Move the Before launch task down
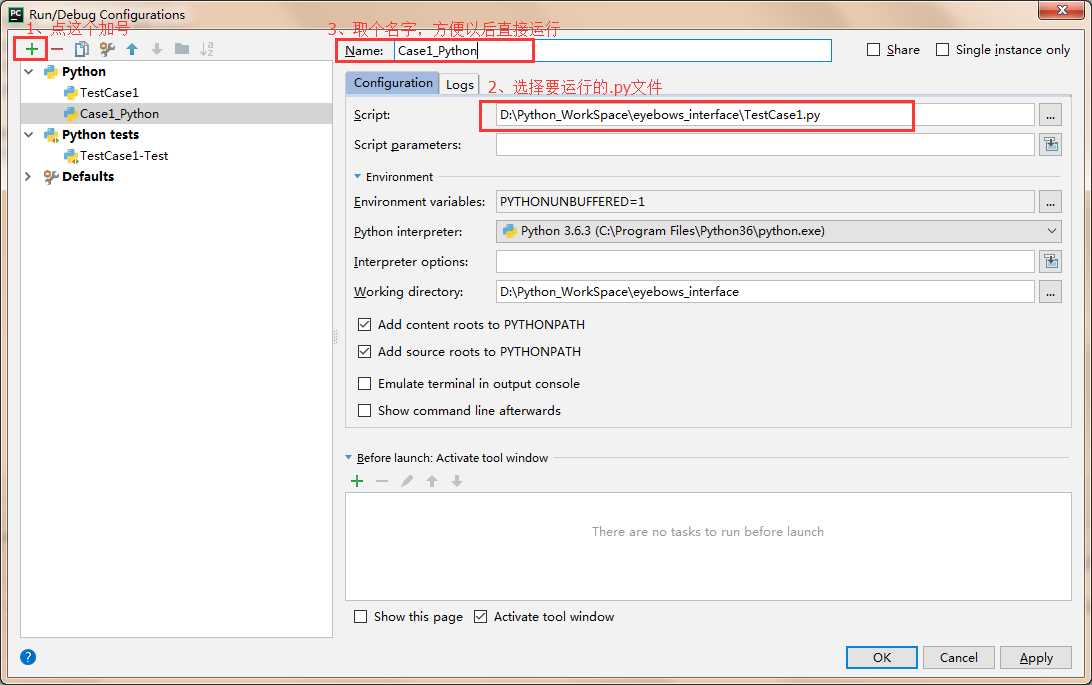Image resolution: width=1092 pixels, height=685 pixels. coord(457,481)
